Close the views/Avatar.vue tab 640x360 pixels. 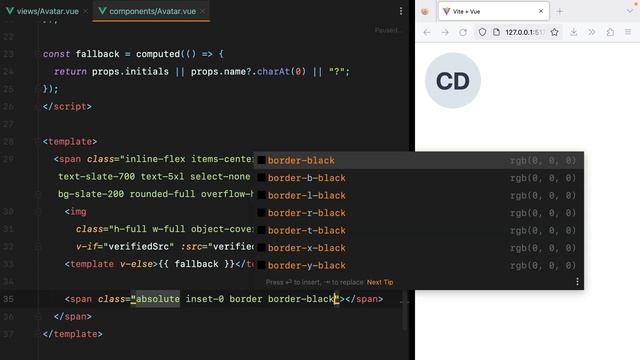coord(85,11)
